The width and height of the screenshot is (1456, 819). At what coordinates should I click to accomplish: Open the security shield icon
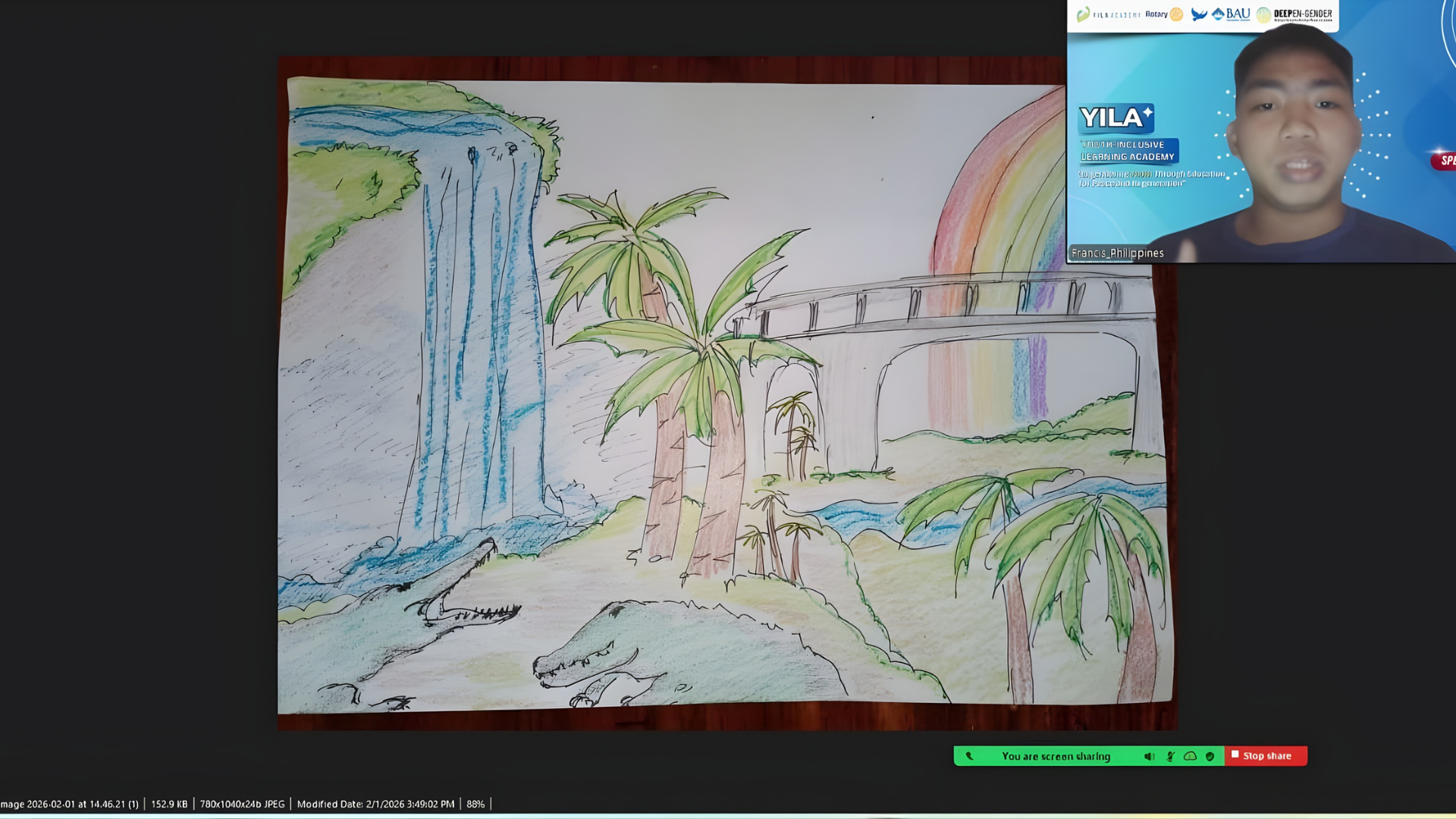tap(1210, 756)
